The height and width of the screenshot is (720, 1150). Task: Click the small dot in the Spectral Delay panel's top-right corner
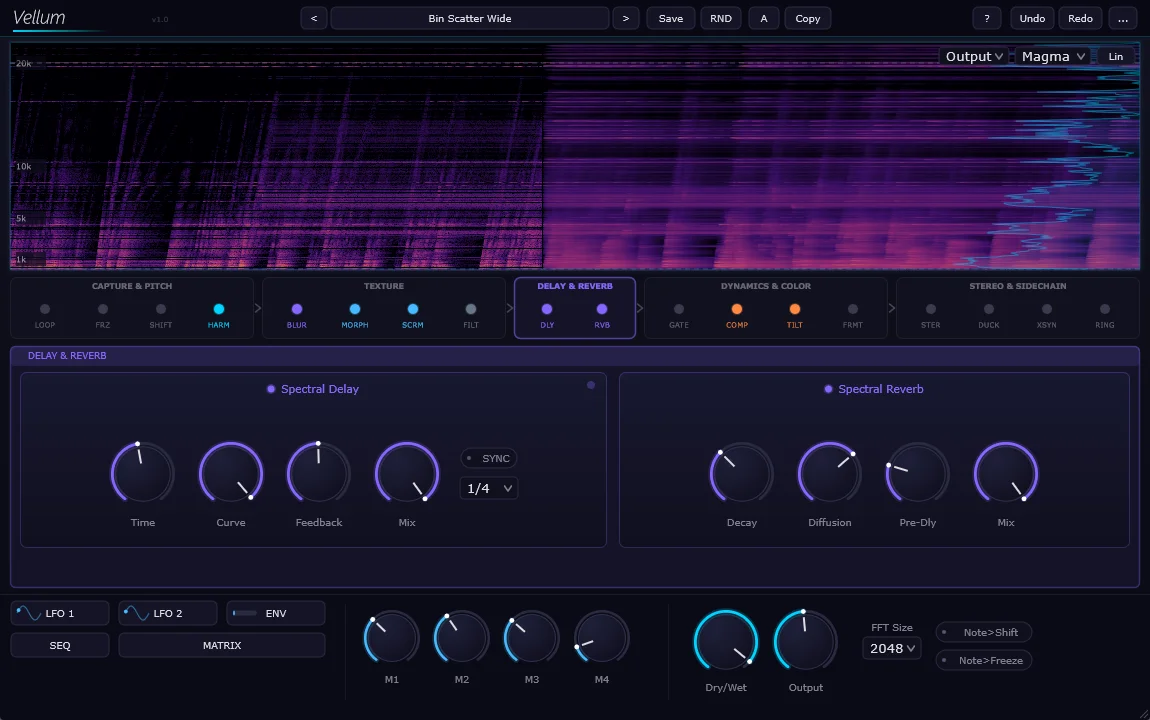click(591, 385)
